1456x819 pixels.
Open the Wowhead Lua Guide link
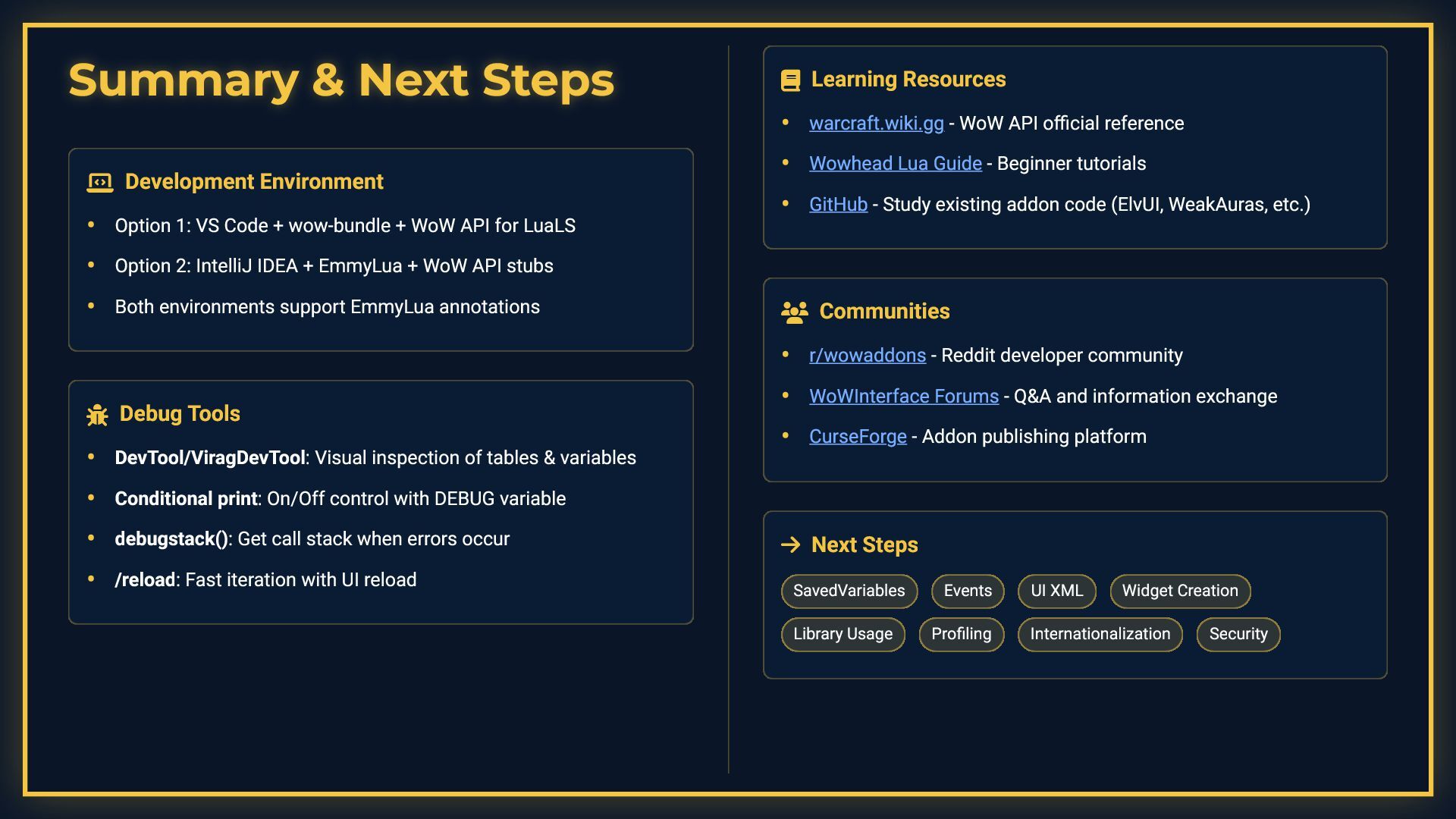895,164
